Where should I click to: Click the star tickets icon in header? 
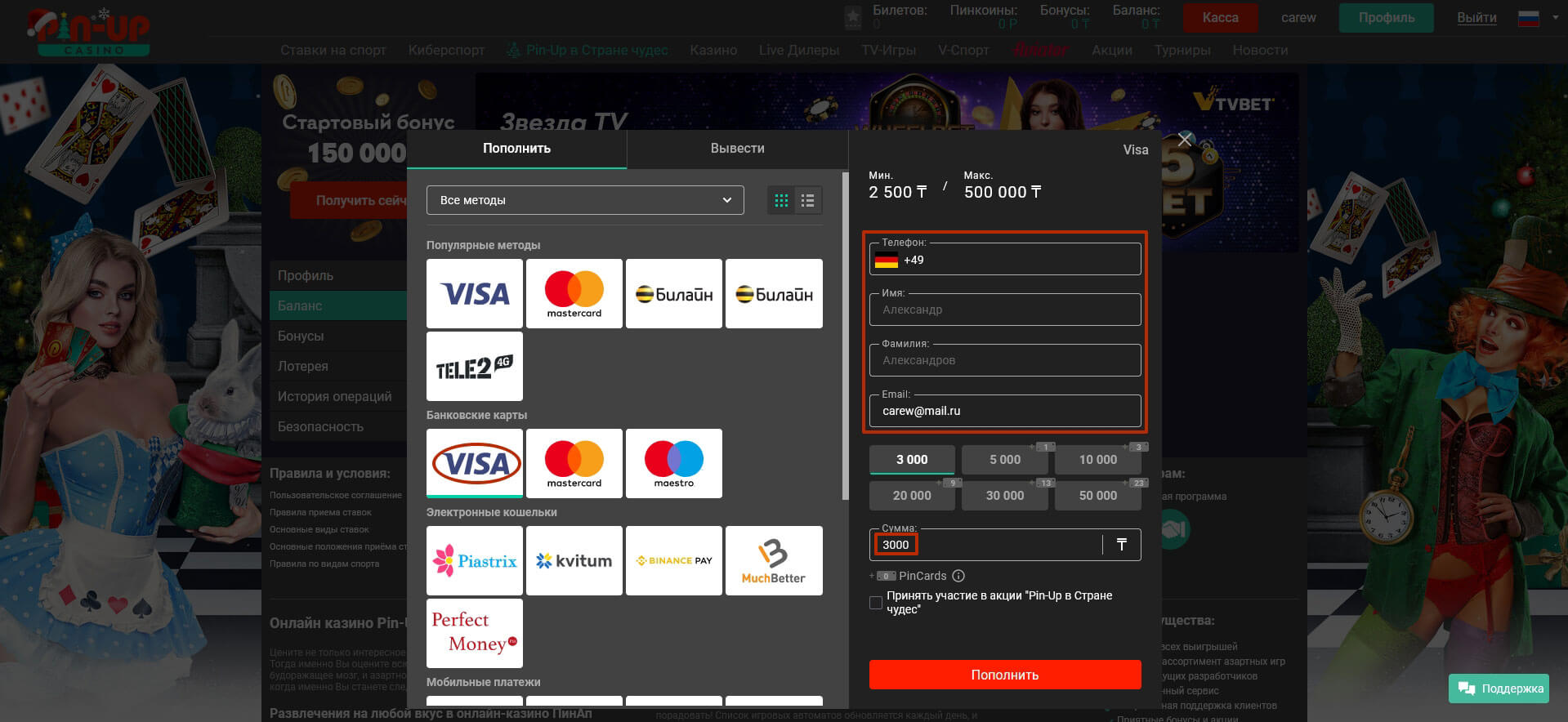point(852,17)
